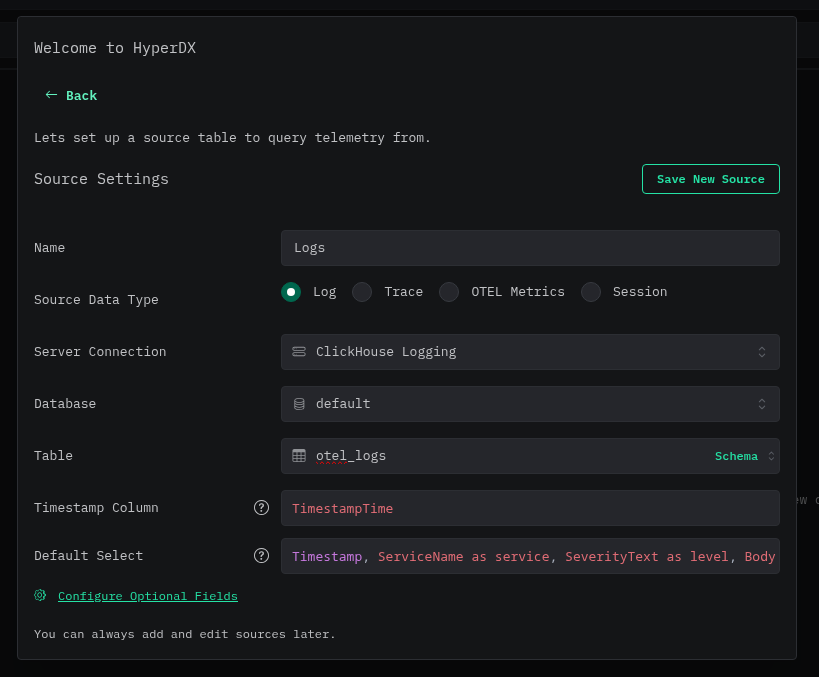
Task: Edit the Default Select expression field
Action: point(530,556)
